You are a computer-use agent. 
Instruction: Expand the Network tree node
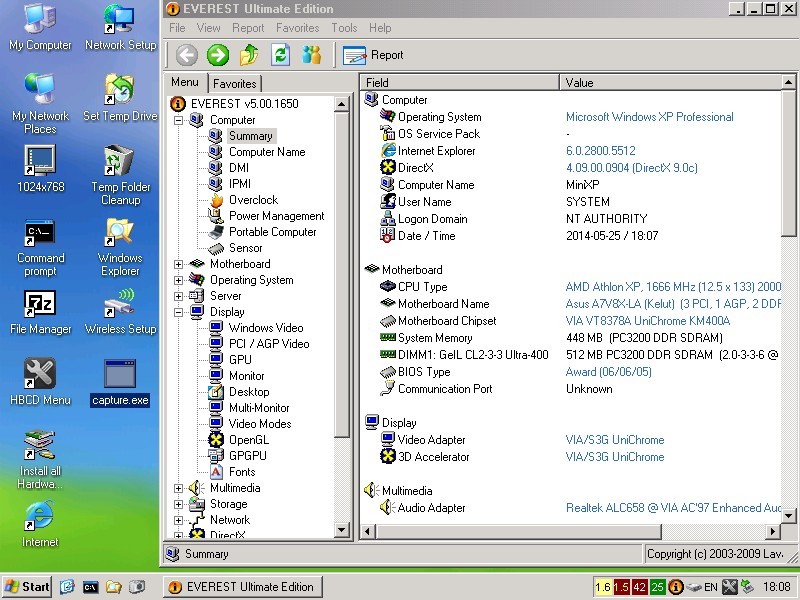(x=178, y=520)
